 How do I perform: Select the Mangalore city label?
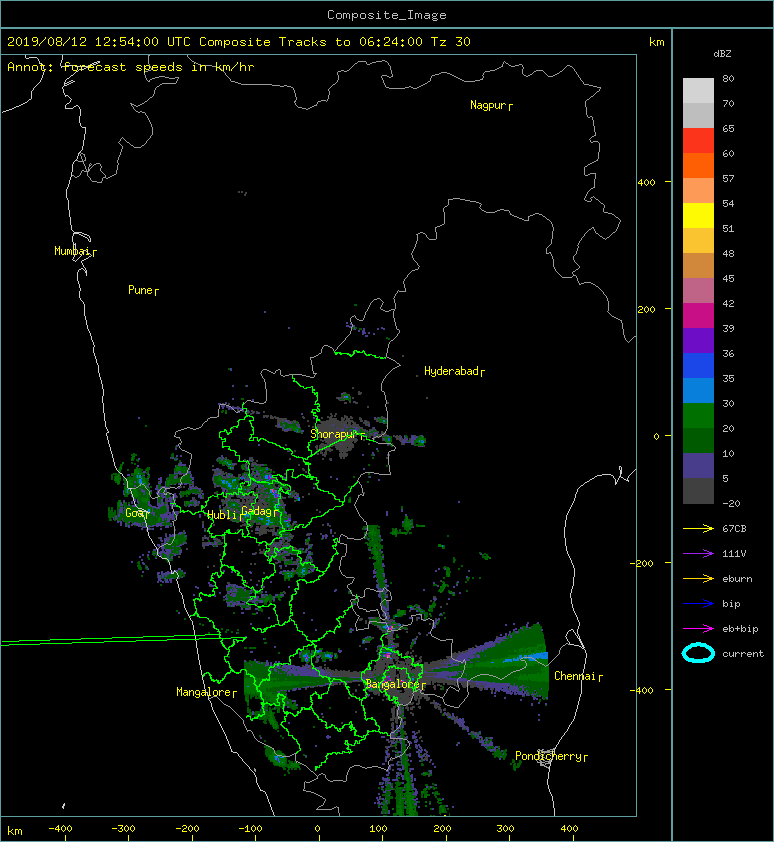tap(206, 692)
